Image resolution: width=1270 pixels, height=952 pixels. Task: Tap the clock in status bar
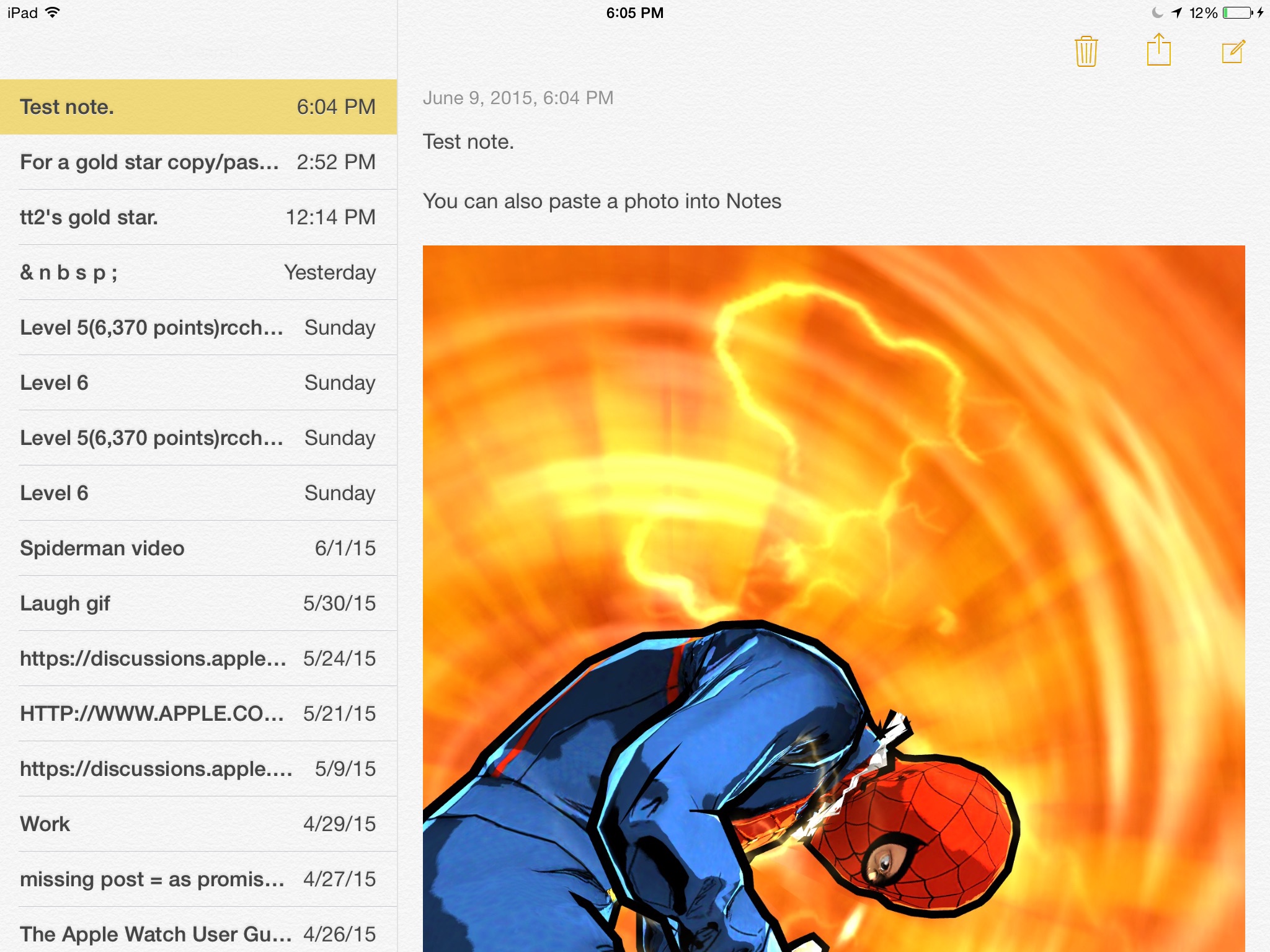click(634, 13)
